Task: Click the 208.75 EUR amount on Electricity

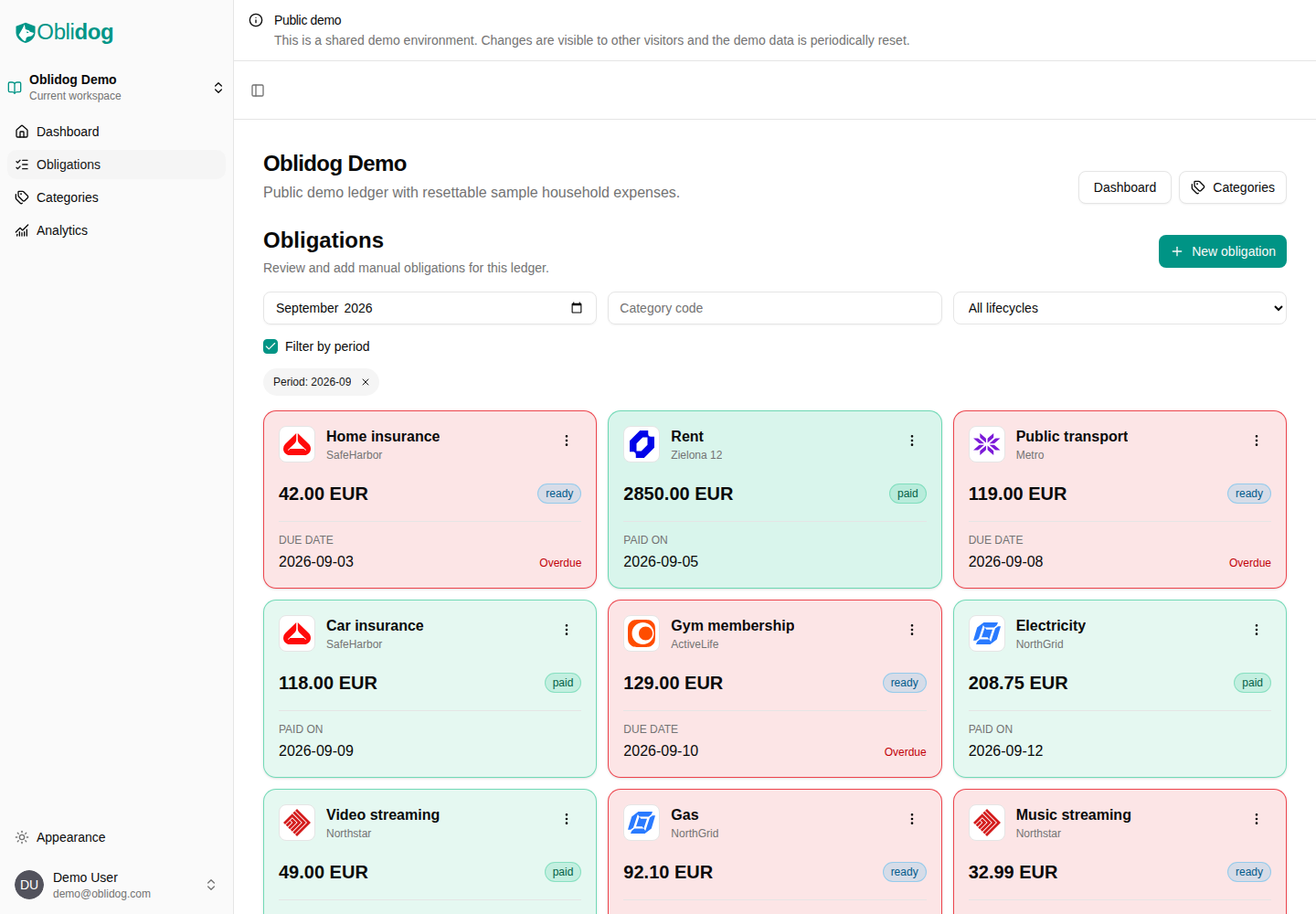Action: click(1018, 683)
